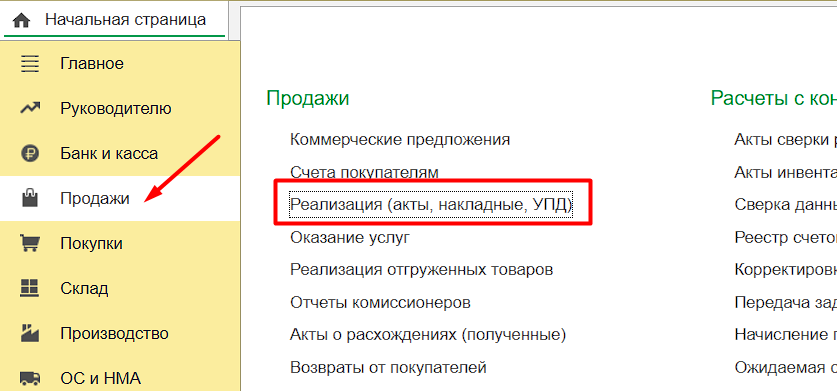Open Реализация отгруженных товаров
Viewport: 837px width, 391px height.
pyautogui.click(x=421, y=270)
